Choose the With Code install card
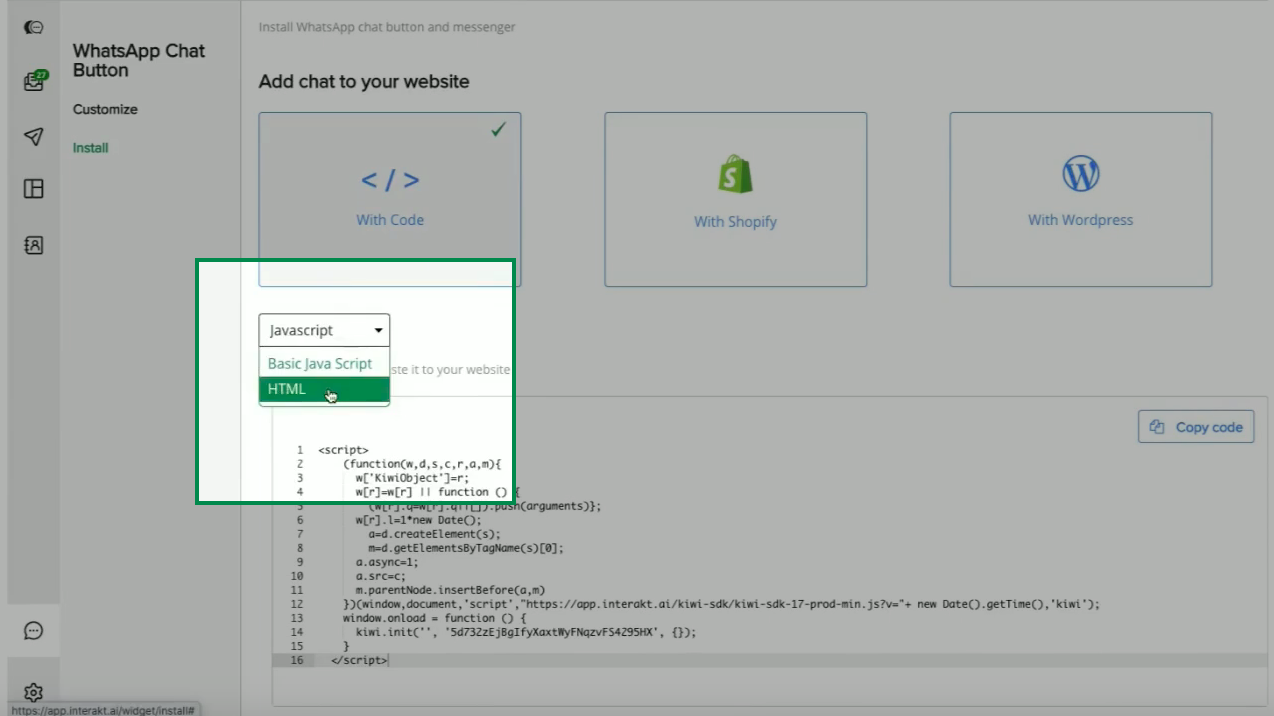The height and width of the screenshot is (716, 1274). [x=390, y=199]
